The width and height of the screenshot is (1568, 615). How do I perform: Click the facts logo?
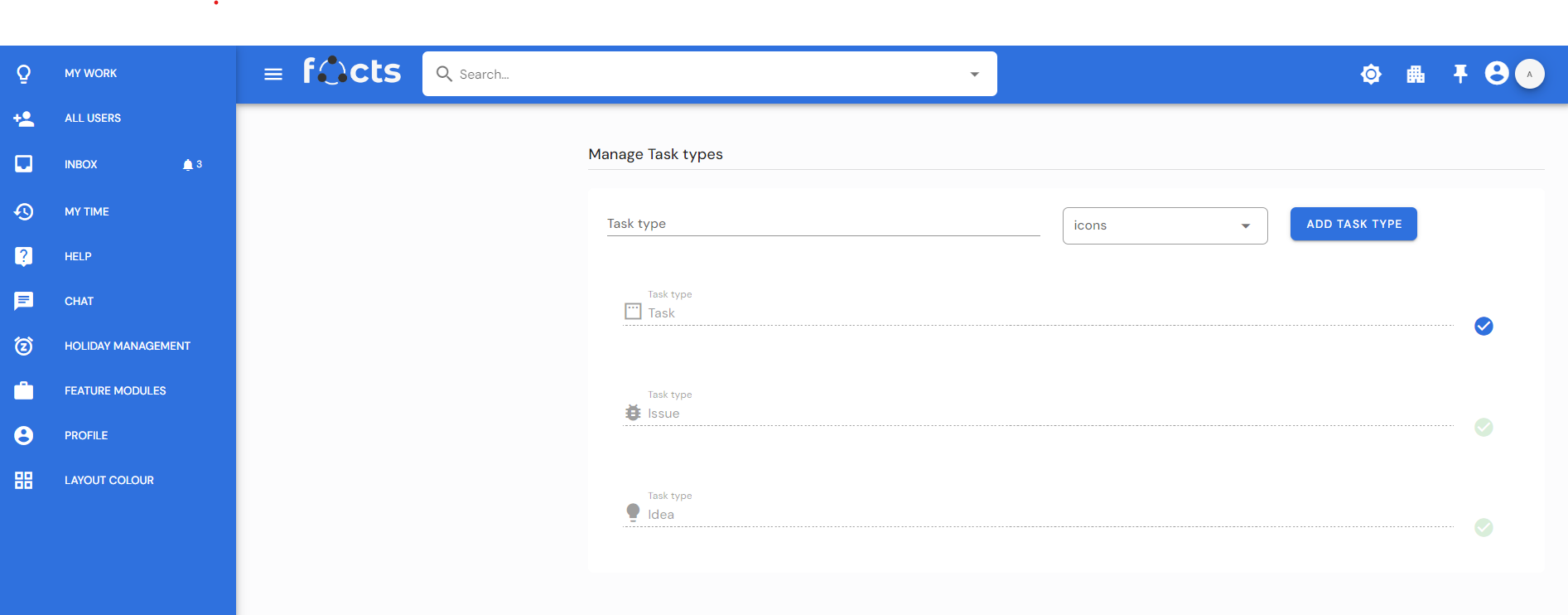(x=352, y=72)
